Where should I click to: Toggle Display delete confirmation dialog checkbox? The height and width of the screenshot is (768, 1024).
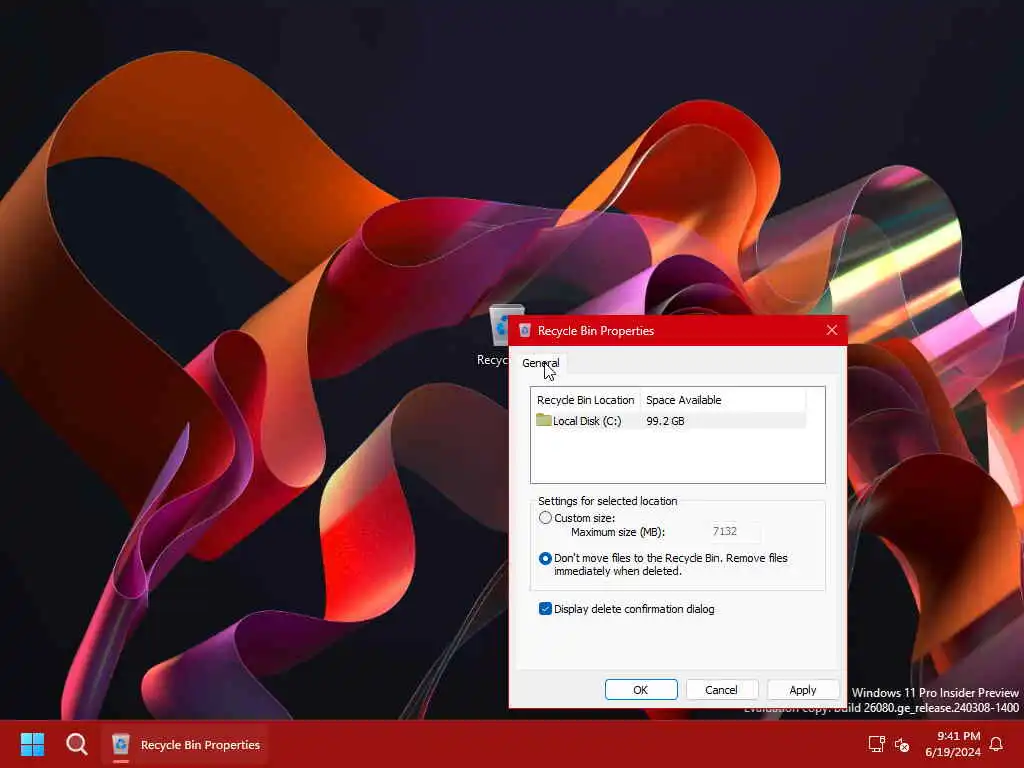point(545,609)
